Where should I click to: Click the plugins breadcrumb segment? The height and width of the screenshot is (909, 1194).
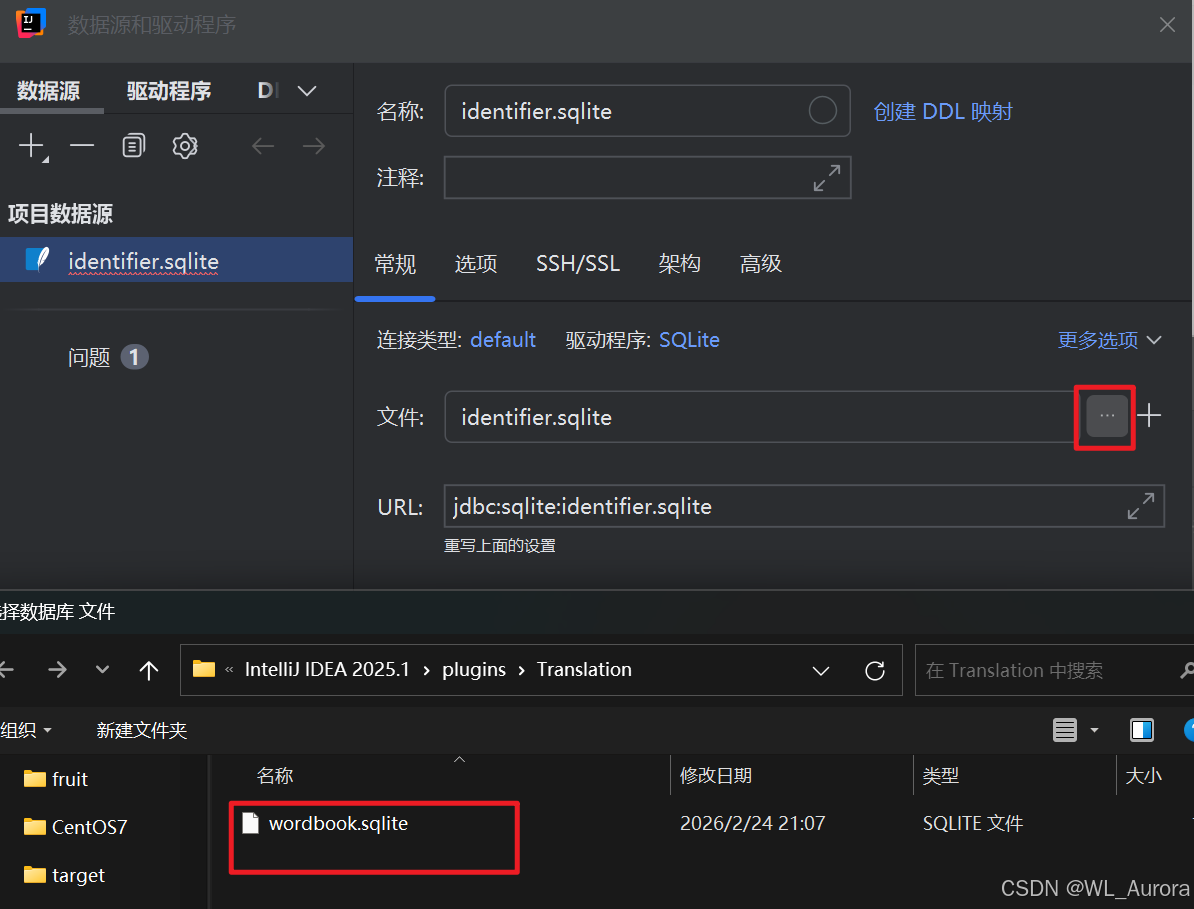coord(474,669)
